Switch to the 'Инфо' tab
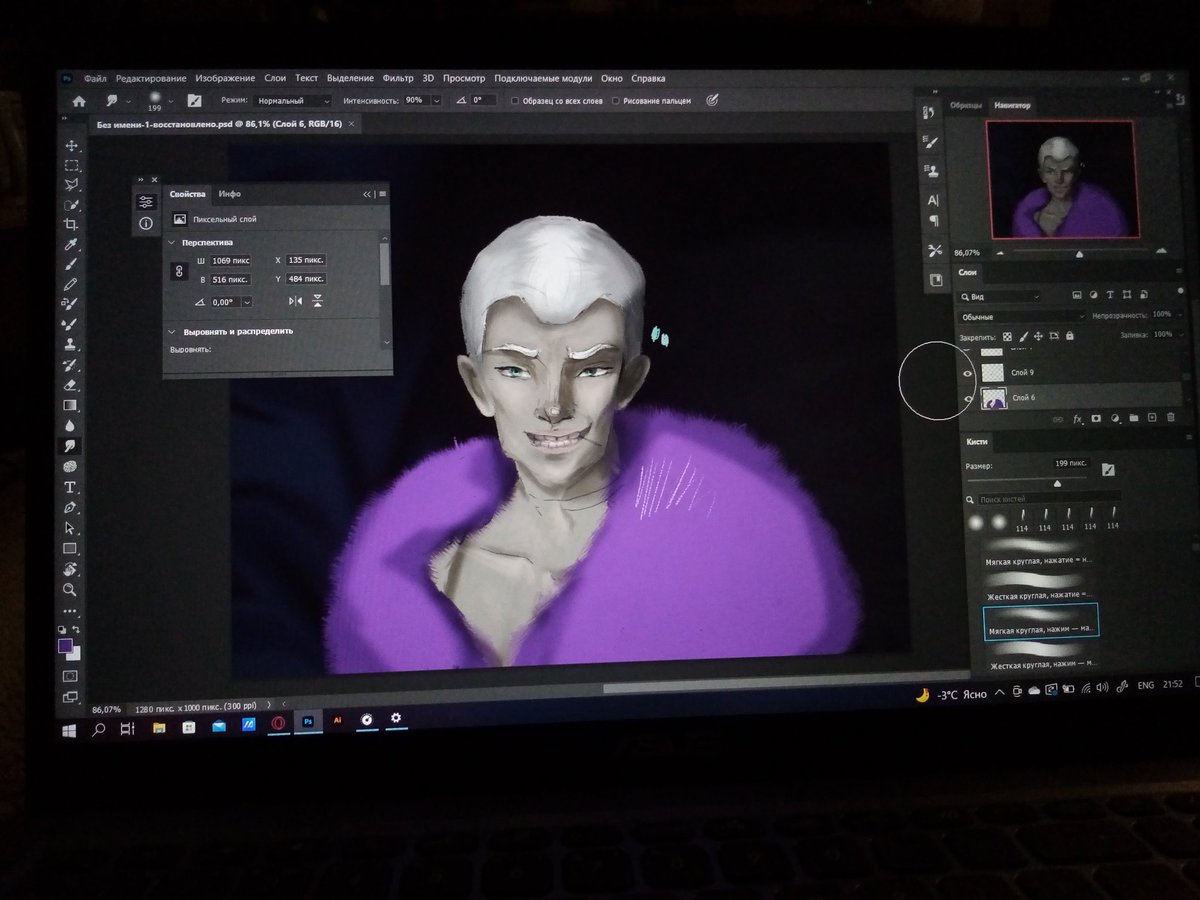 (230, 194)
